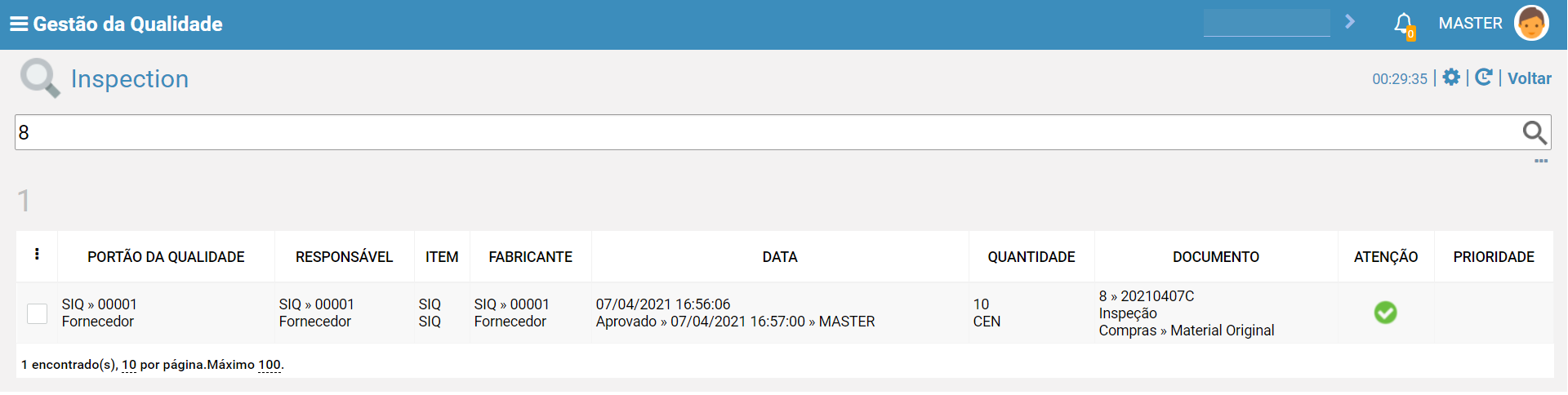This screenshot has width=1568, height=395.
Task: Click the quantity value 10
Action: [x=981, y=304]
